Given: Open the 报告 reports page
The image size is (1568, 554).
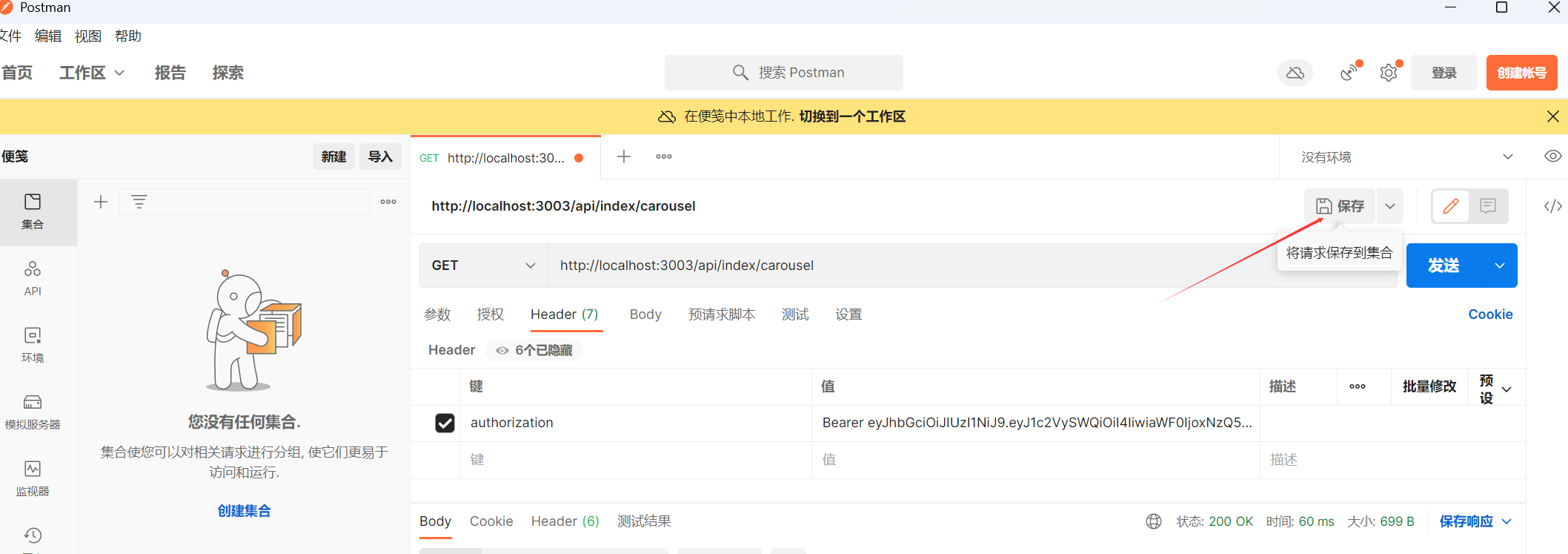Looking at the screenshot, I should [x=170, y=73].
